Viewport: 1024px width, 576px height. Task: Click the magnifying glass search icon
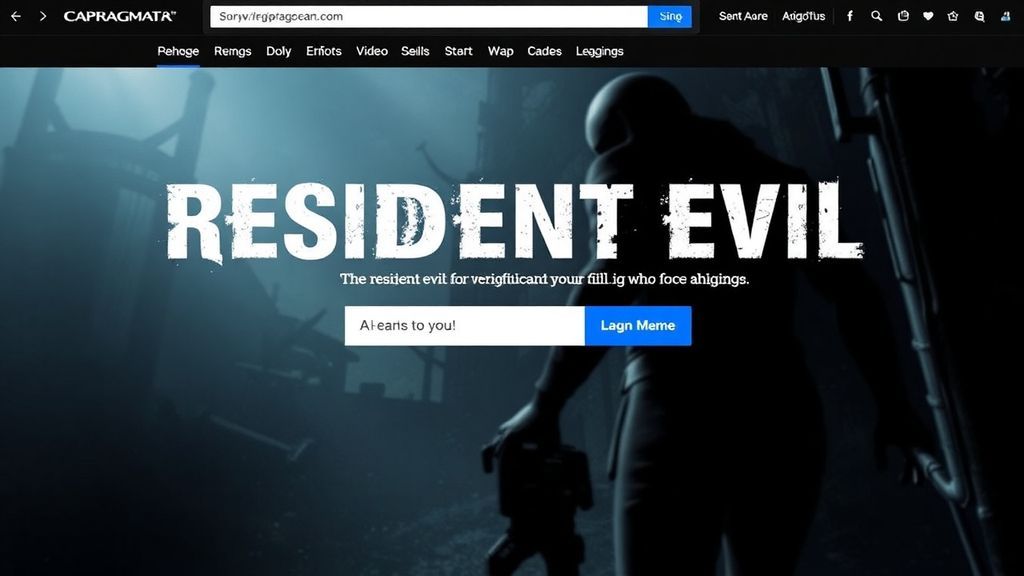[877, 16]
